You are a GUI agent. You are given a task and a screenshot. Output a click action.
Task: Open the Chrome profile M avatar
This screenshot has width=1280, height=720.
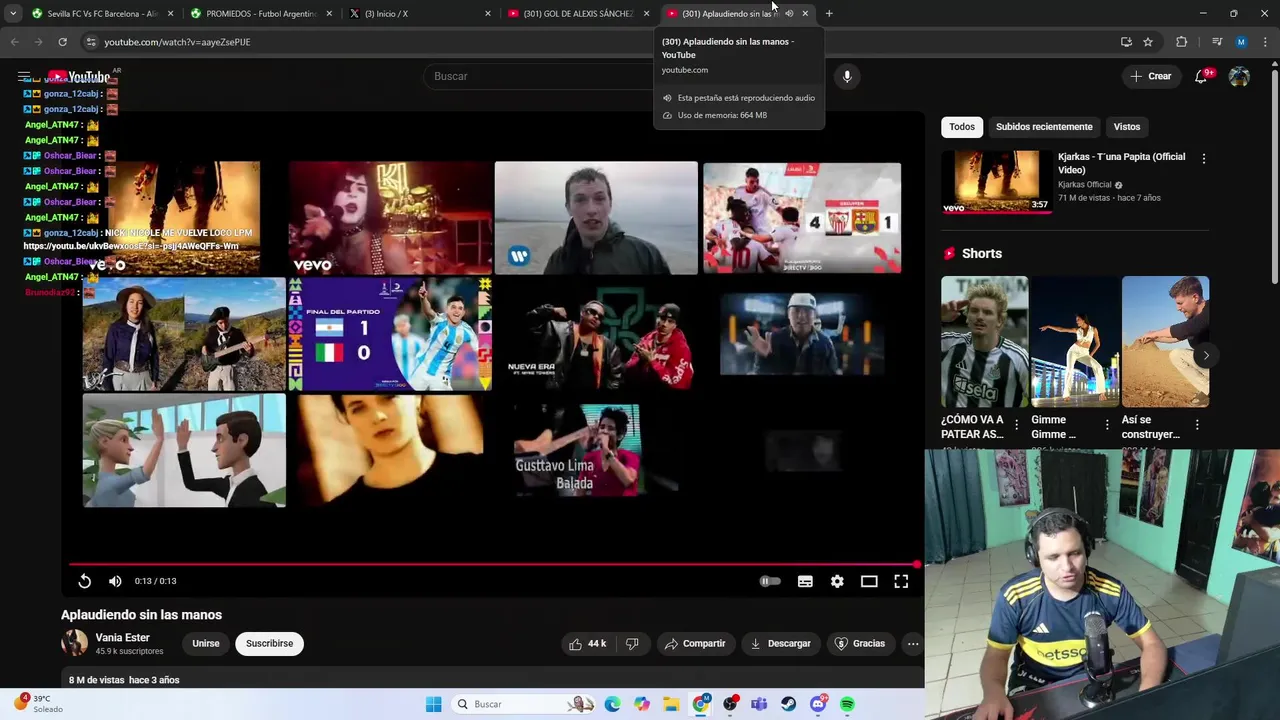tap(1241, 42)
